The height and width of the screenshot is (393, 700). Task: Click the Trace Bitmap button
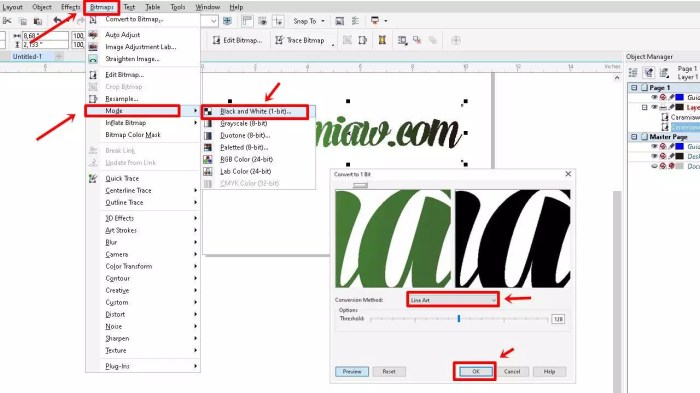pyautogui.click(x=300, y=40)
